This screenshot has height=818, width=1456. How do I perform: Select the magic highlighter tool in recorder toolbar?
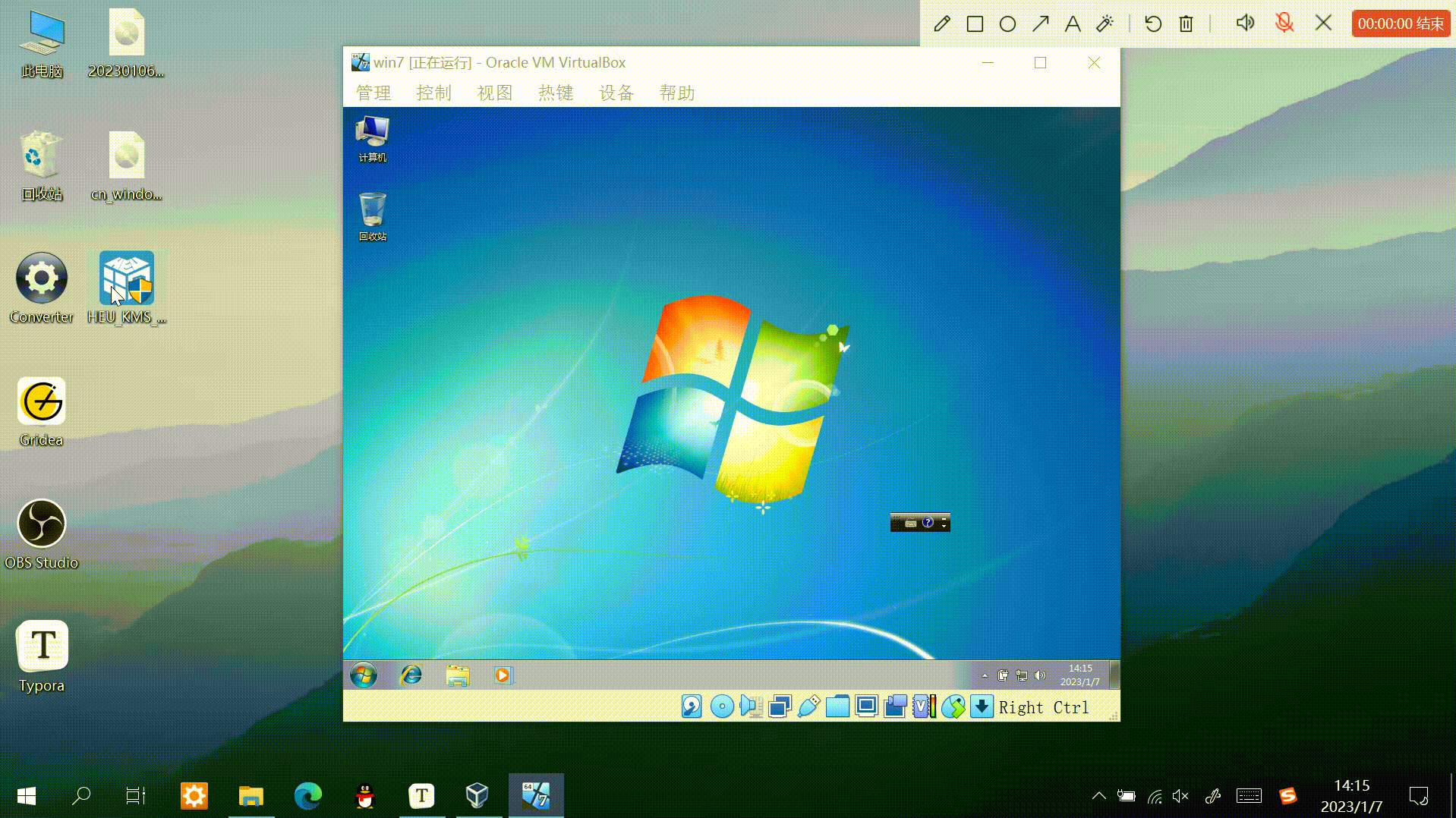[1105, 24]
